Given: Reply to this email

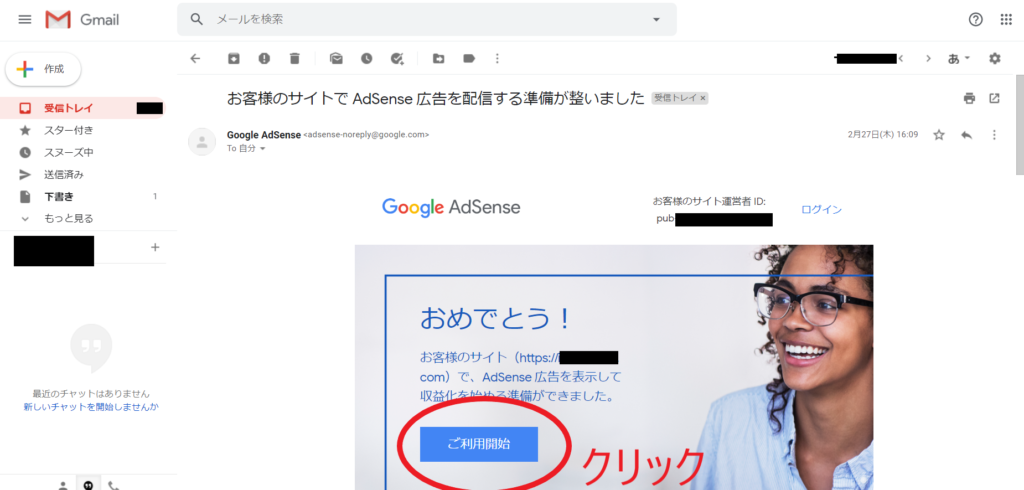Looking at the screenshot, I should [x=967, y=135].
